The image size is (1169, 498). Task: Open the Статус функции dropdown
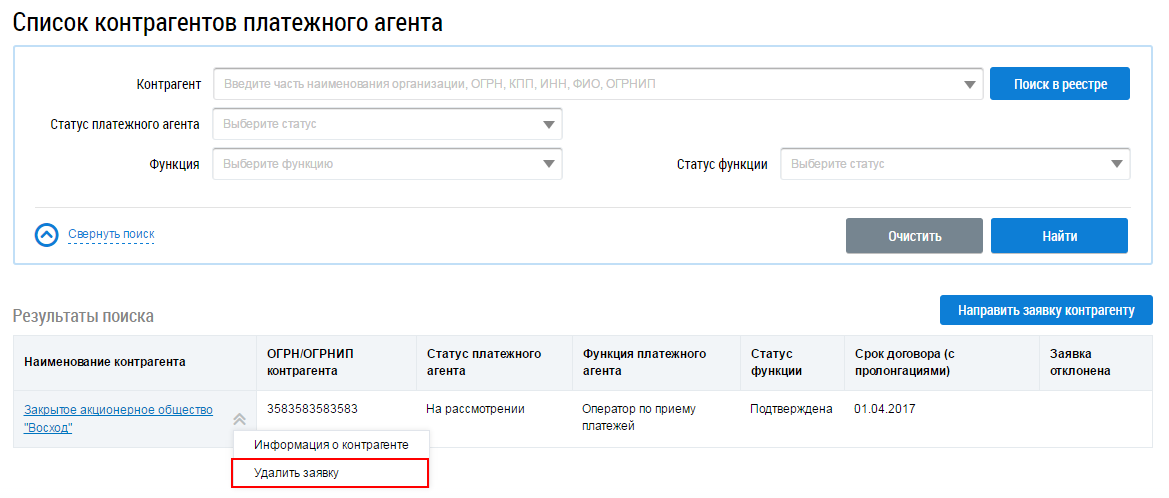click(x=954, y=164)
